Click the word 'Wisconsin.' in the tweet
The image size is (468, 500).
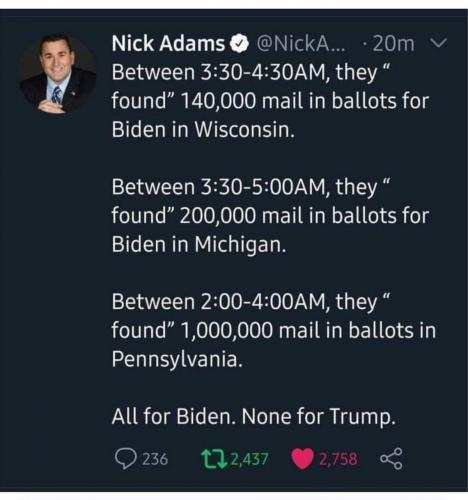click(245, 129)
